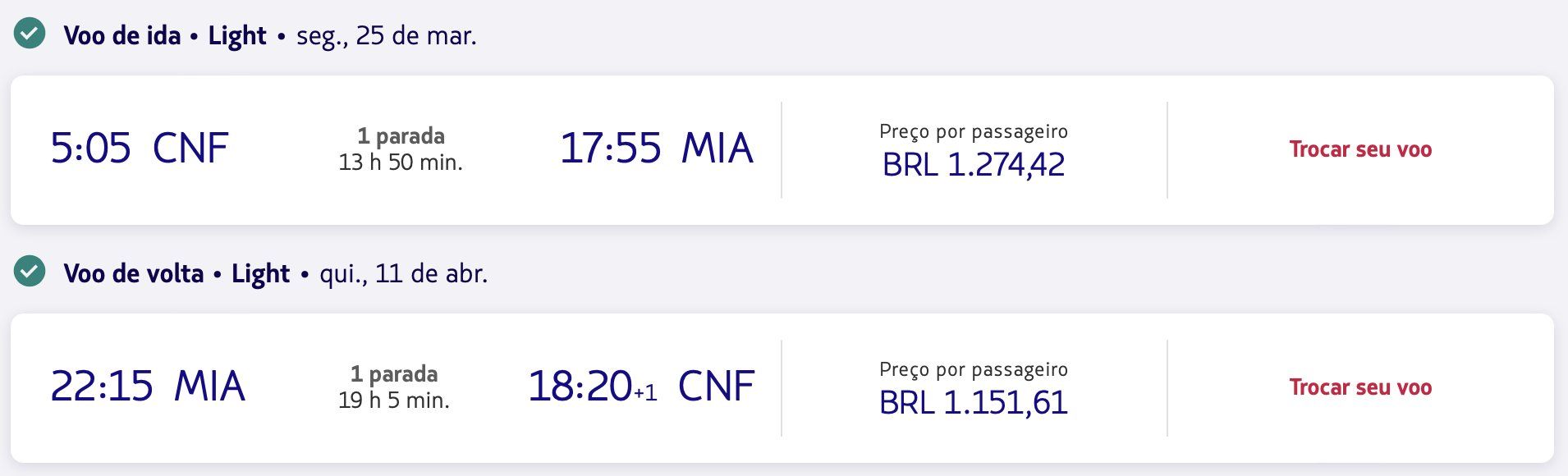
Task: Click the date seg., 25 de mar.
Action: pos(386,35)
